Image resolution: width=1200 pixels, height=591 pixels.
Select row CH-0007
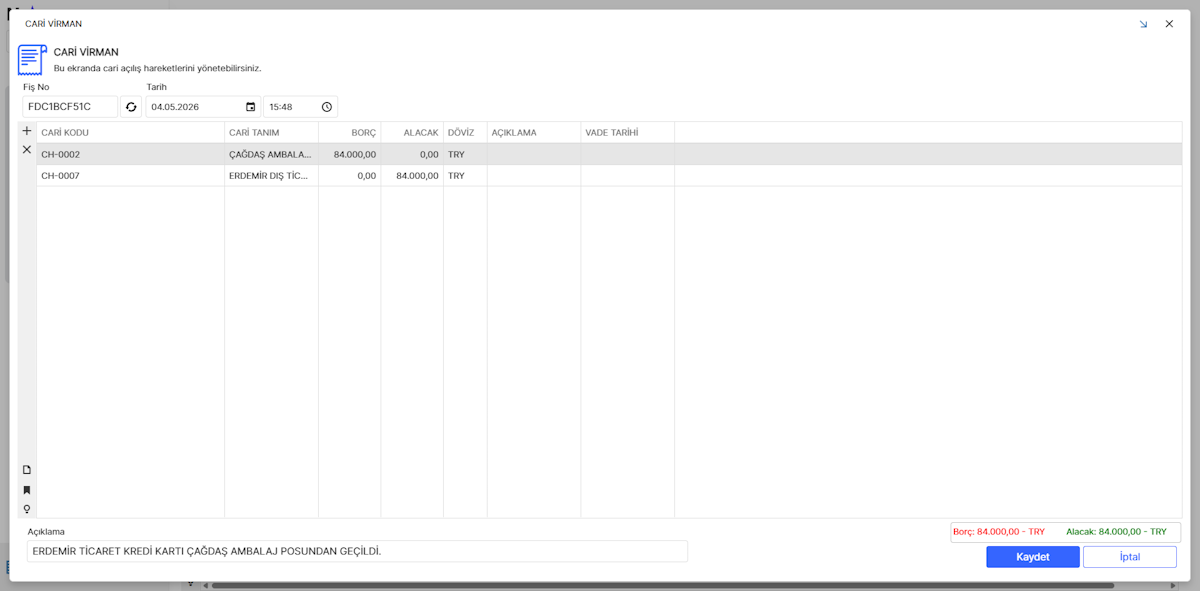pyautogui.click(x=609, y=176)
